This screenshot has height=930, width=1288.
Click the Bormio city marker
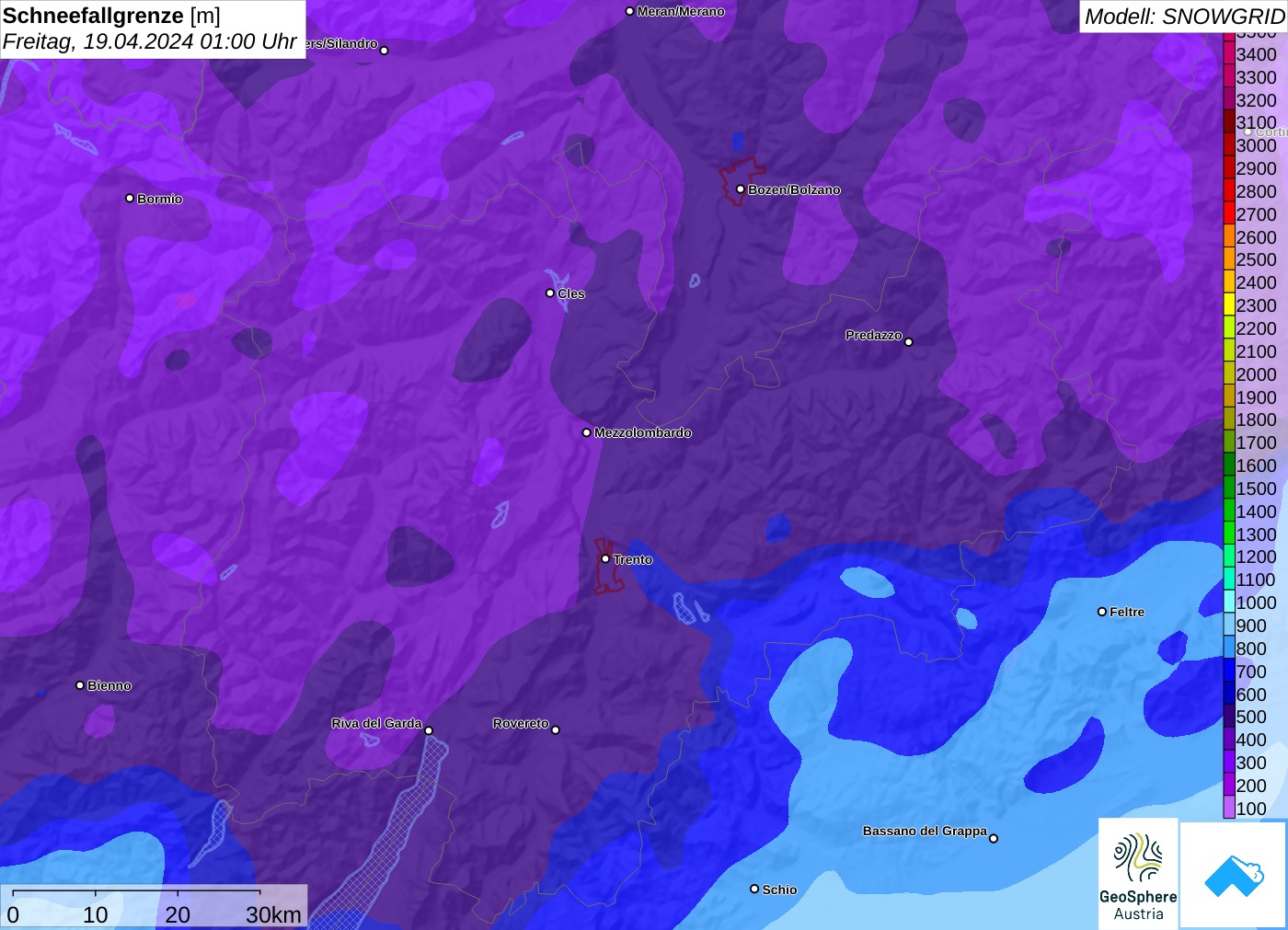130,199
